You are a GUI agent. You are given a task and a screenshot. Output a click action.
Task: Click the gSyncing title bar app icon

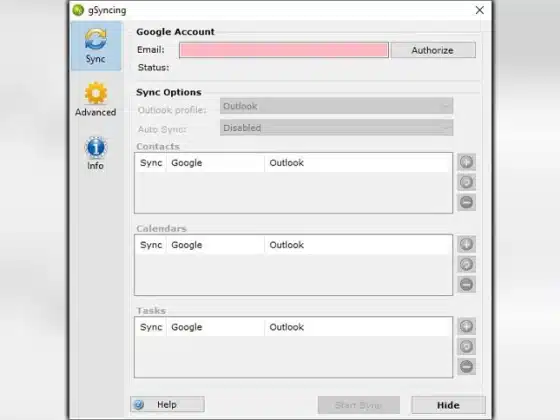tap(78, 10)
